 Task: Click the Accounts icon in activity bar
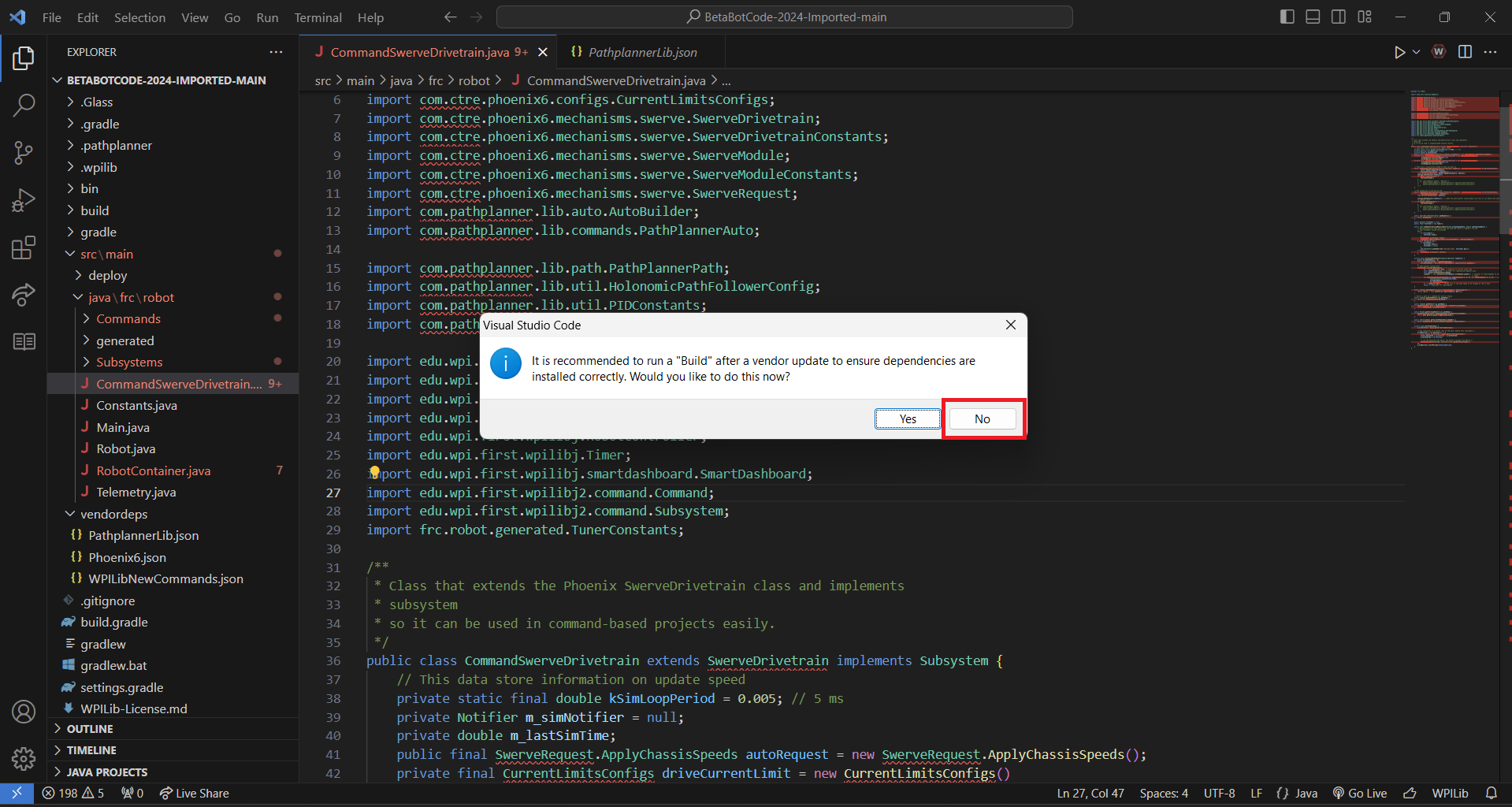pos(24,712)
